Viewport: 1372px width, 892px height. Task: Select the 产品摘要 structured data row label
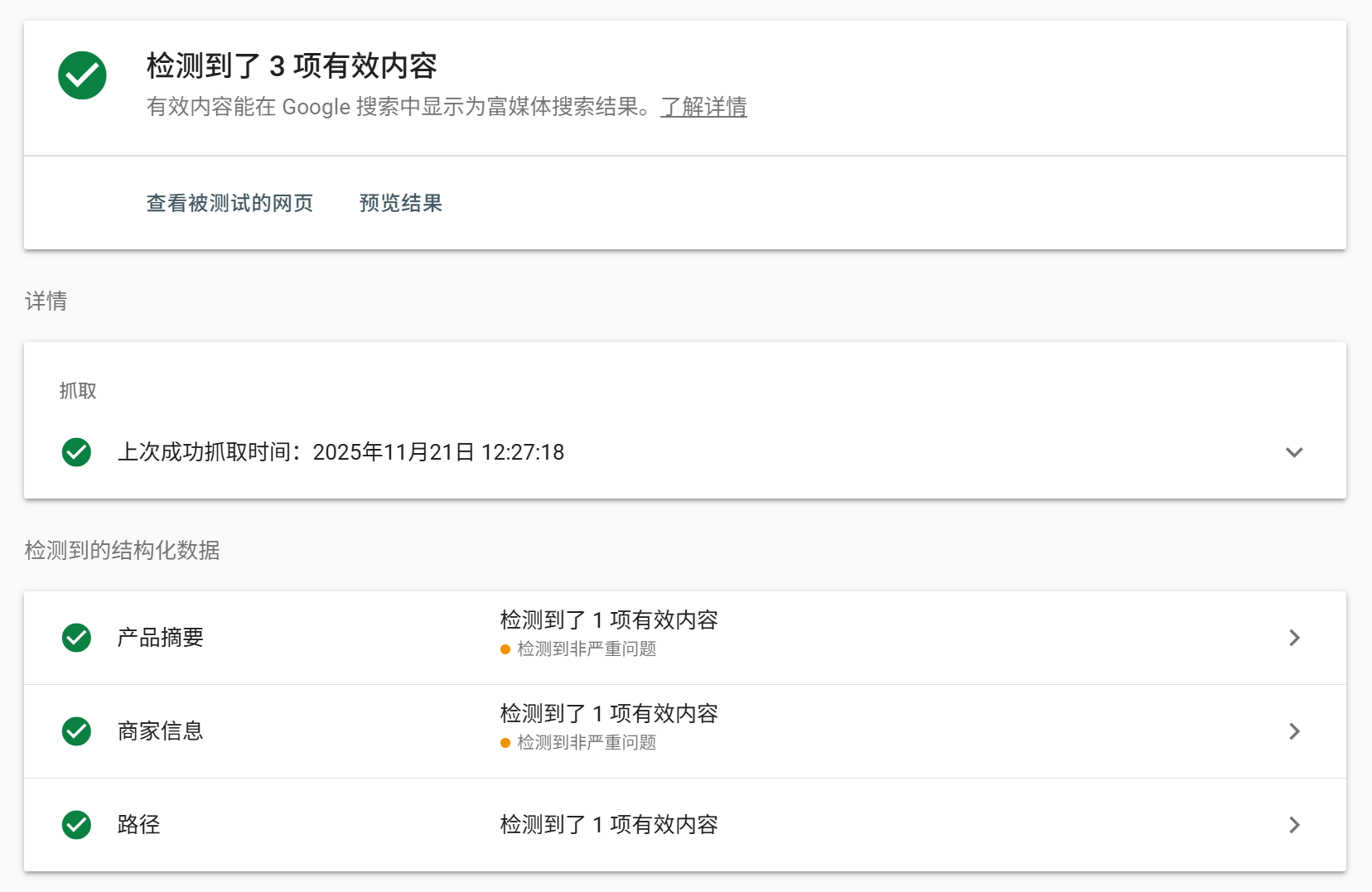click(x=161, y=638)
